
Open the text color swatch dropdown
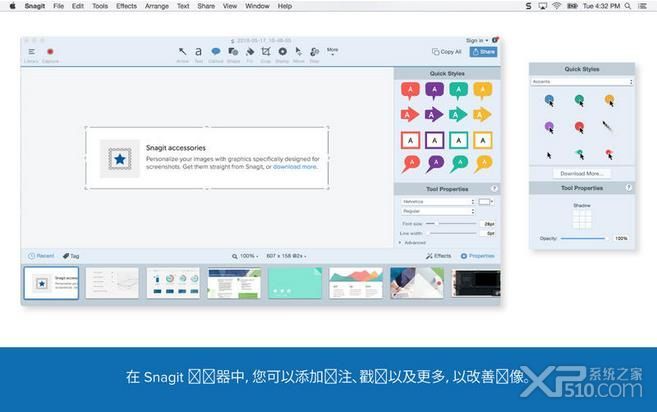click(486, 202)
